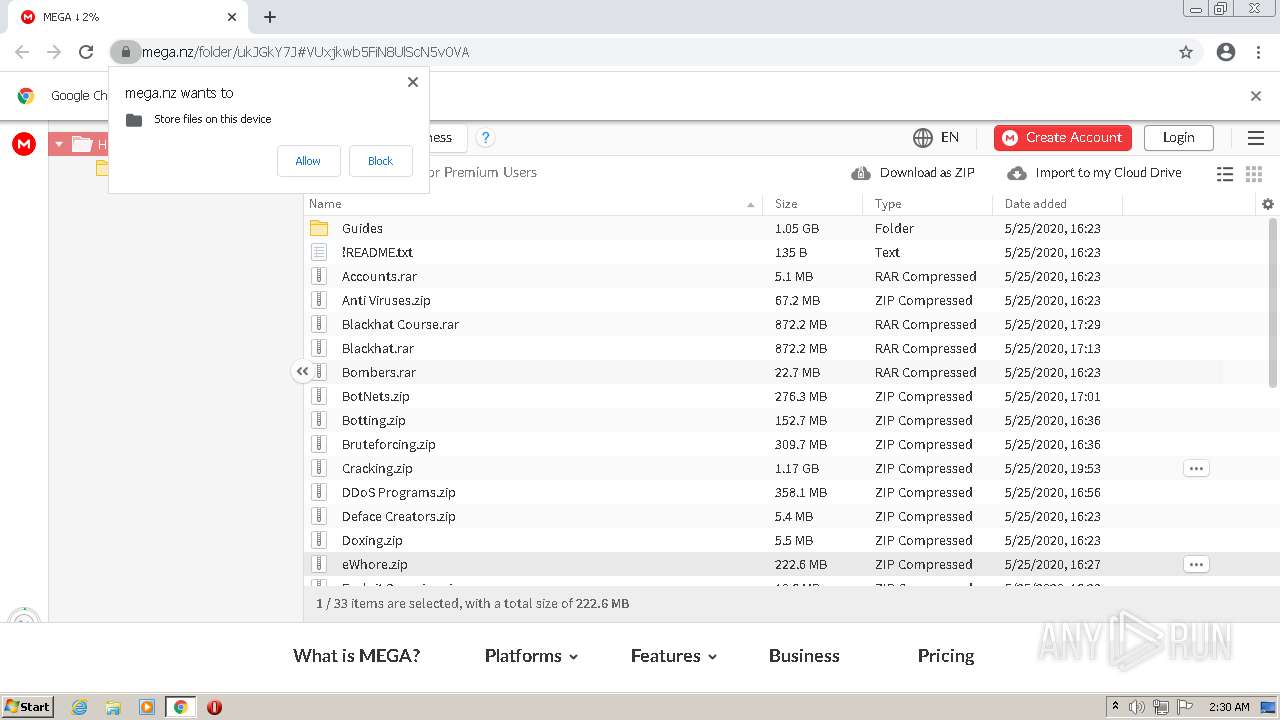Click the help question mark icon
The height and width of the screenshot is (720, 1280).
485,138
